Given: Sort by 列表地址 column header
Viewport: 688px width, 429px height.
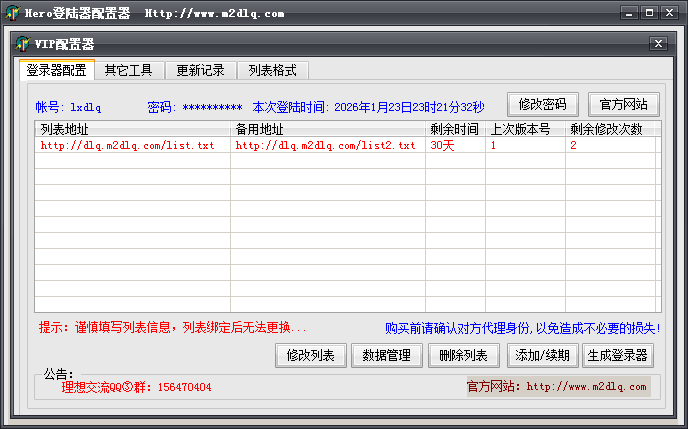Looking at the screenshot, I should pos(132,129).
